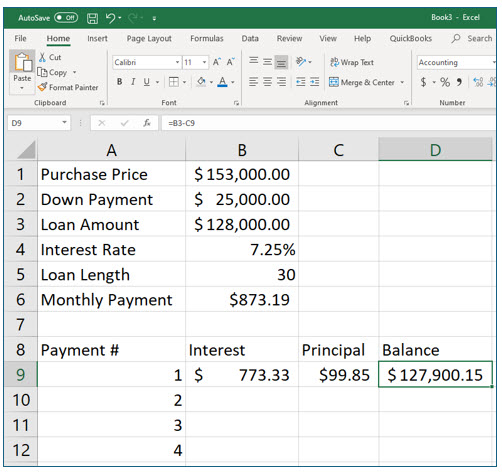The width and height of the screenshot is (502, 472).
Task: Click Top Align icon
Action: pyautogui.click(x=254, y=62)
